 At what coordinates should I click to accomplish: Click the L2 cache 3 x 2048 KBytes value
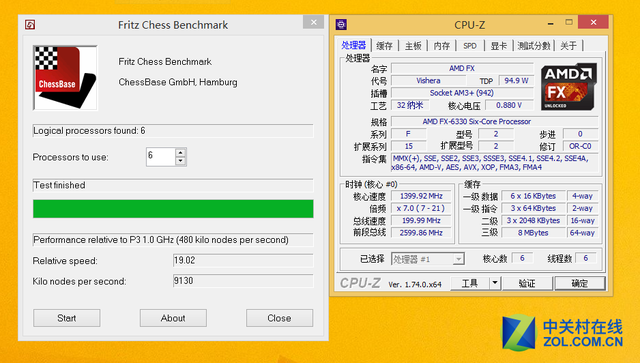pyautogui.click(x=533, y=220)
